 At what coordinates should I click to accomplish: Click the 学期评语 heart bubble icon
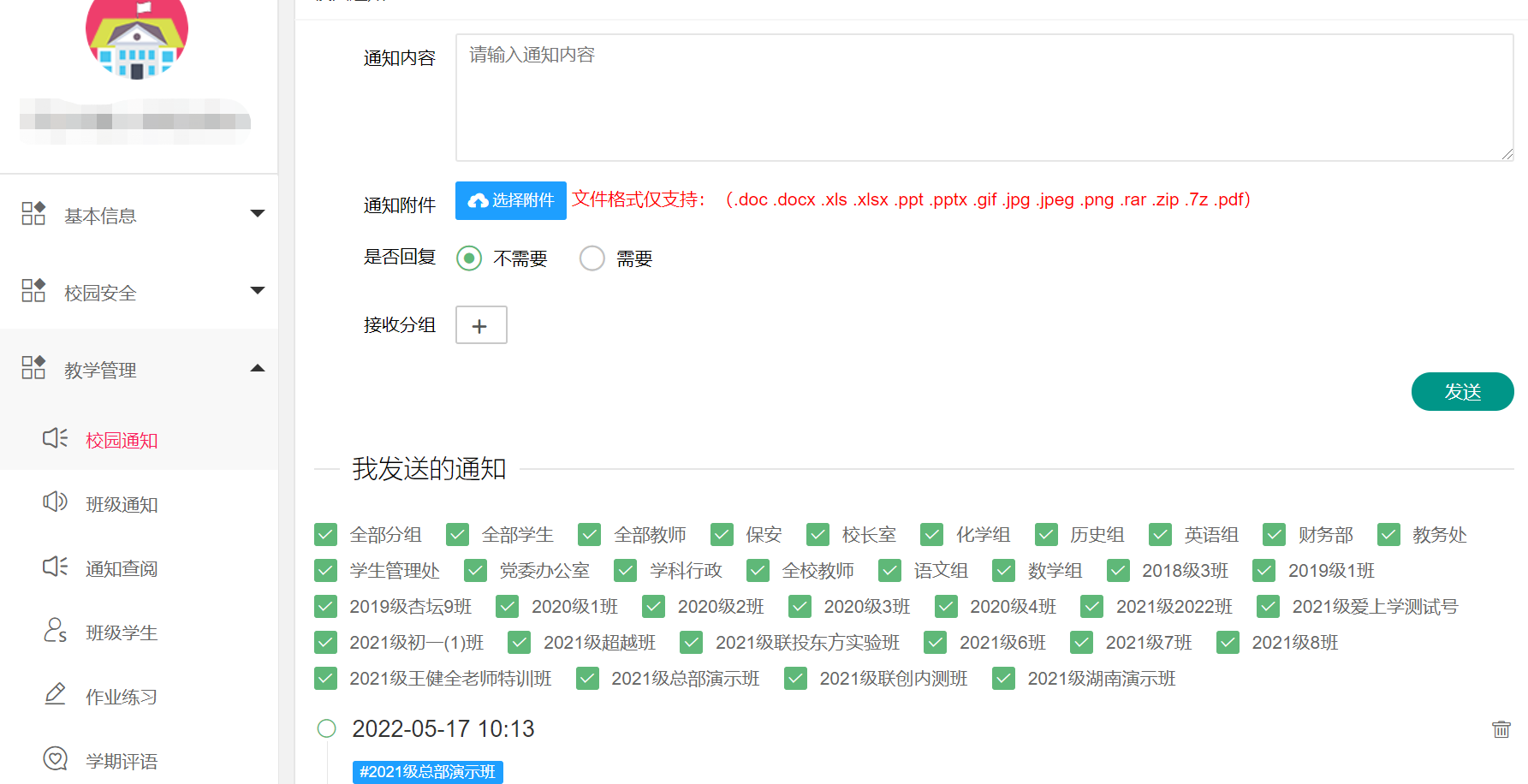(x=55, y=758)
